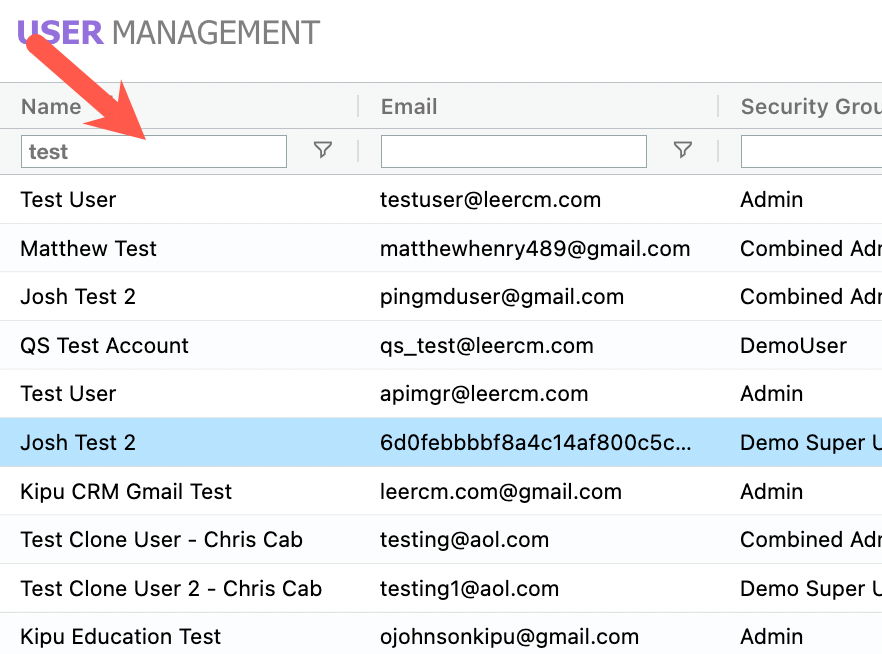Click the Name filter box containing 'test'
The height and width of the screenshot is (654, 882).
pos(153,150)
